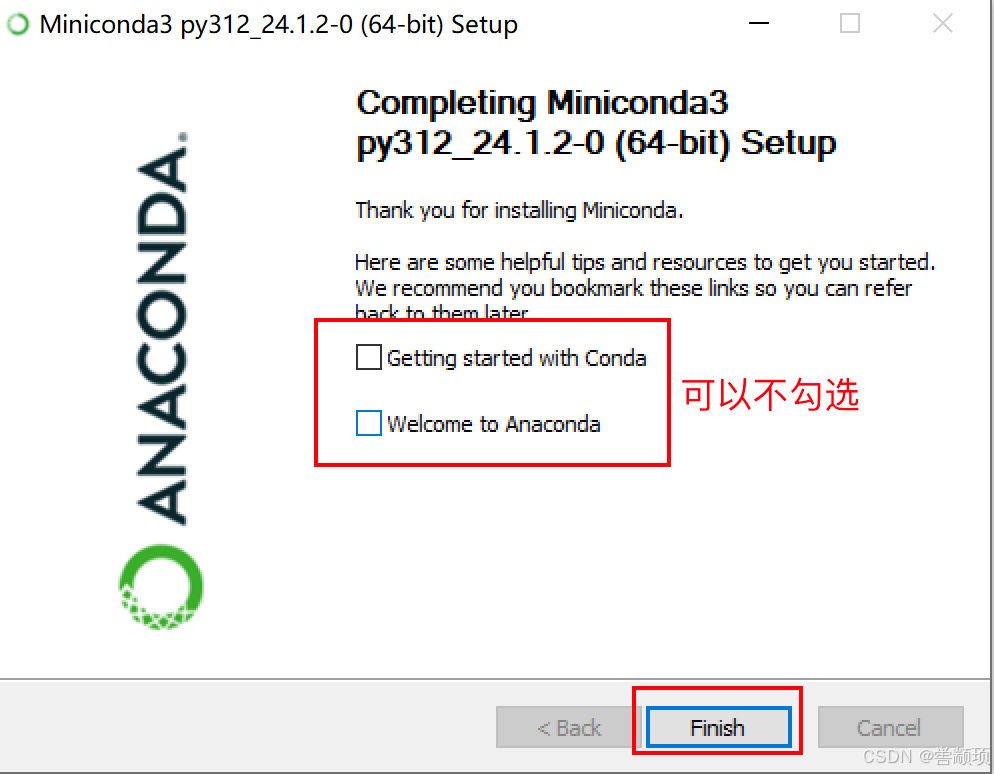Maximize the Setup window using the square icon
This screenshot has width=994, height=774.
[x=849, y=23]
